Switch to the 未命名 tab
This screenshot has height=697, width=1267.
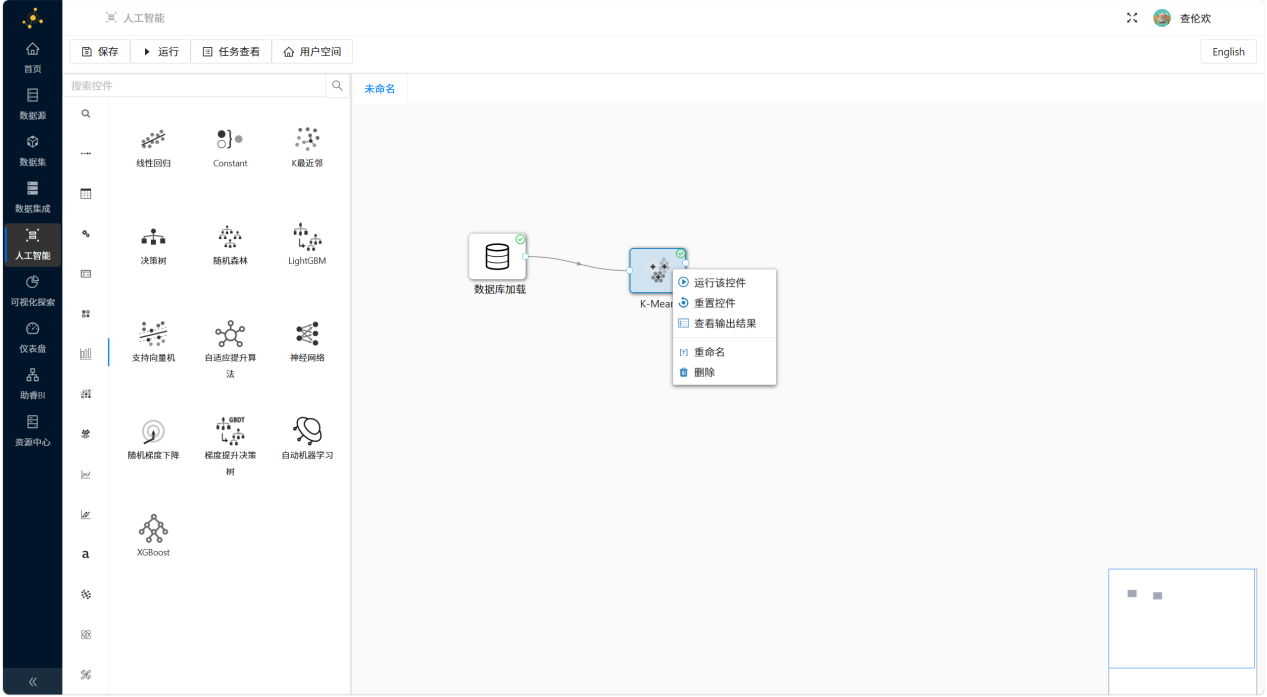pos(380,89)
